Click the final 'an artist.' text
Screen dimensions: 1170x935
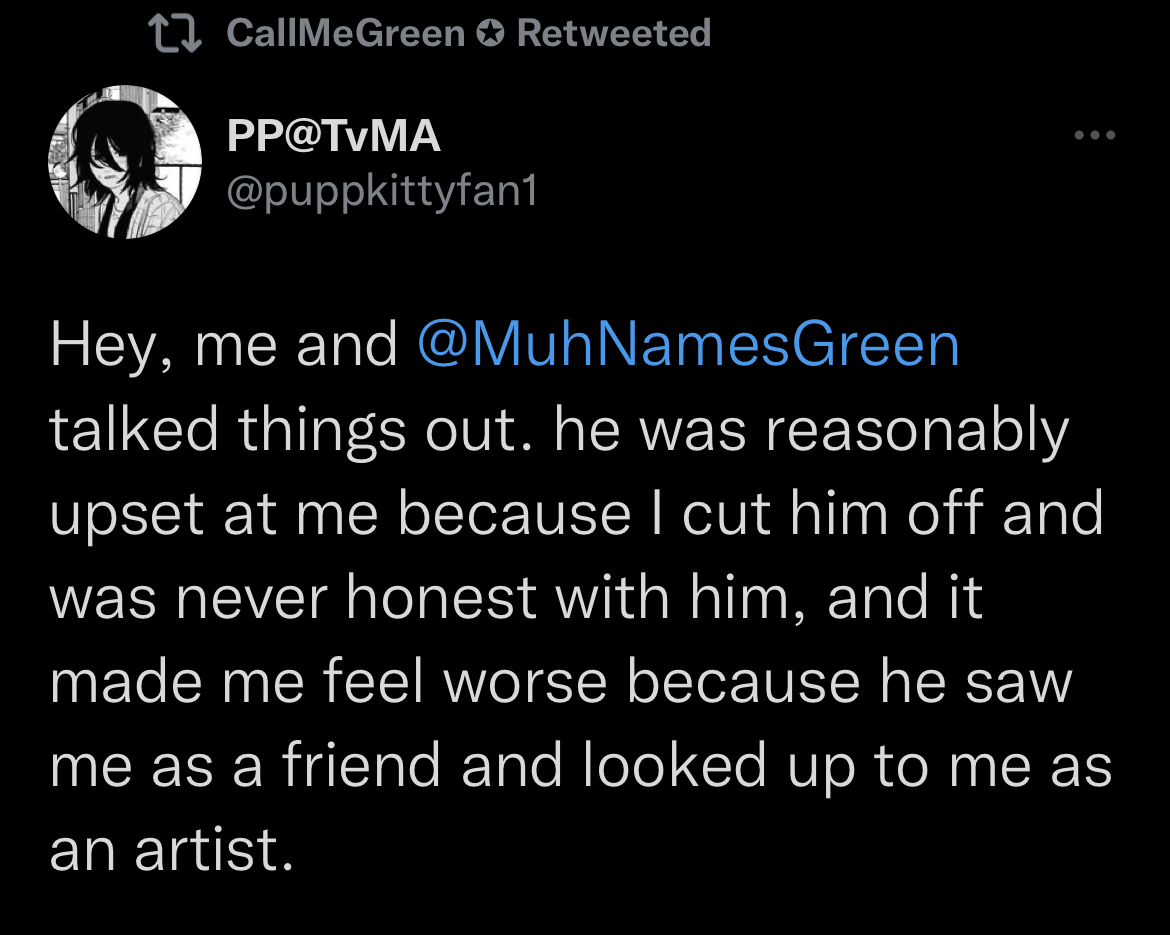[172, 850]
